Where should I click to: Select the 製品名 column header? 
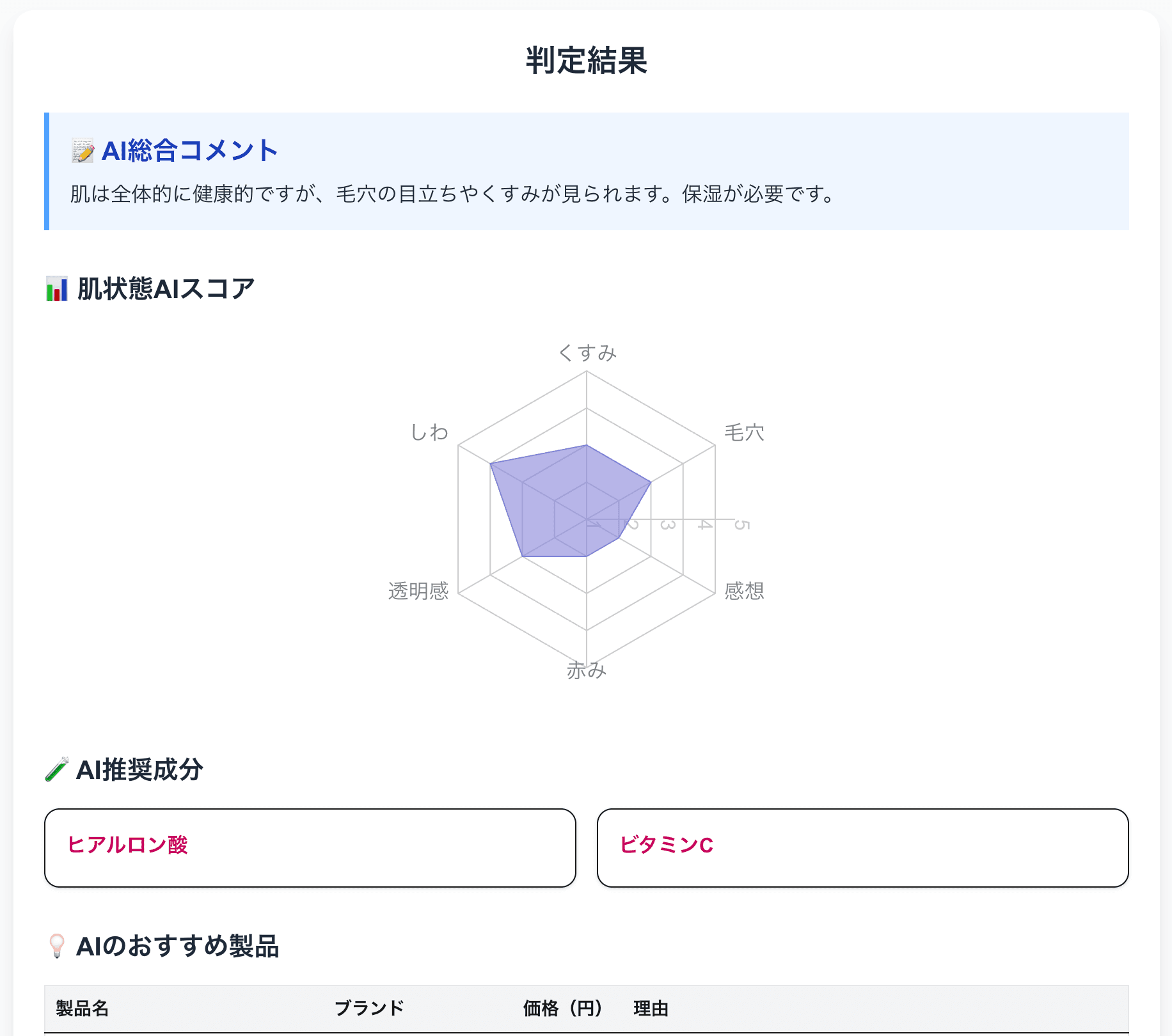click(x=82, y=1009)
